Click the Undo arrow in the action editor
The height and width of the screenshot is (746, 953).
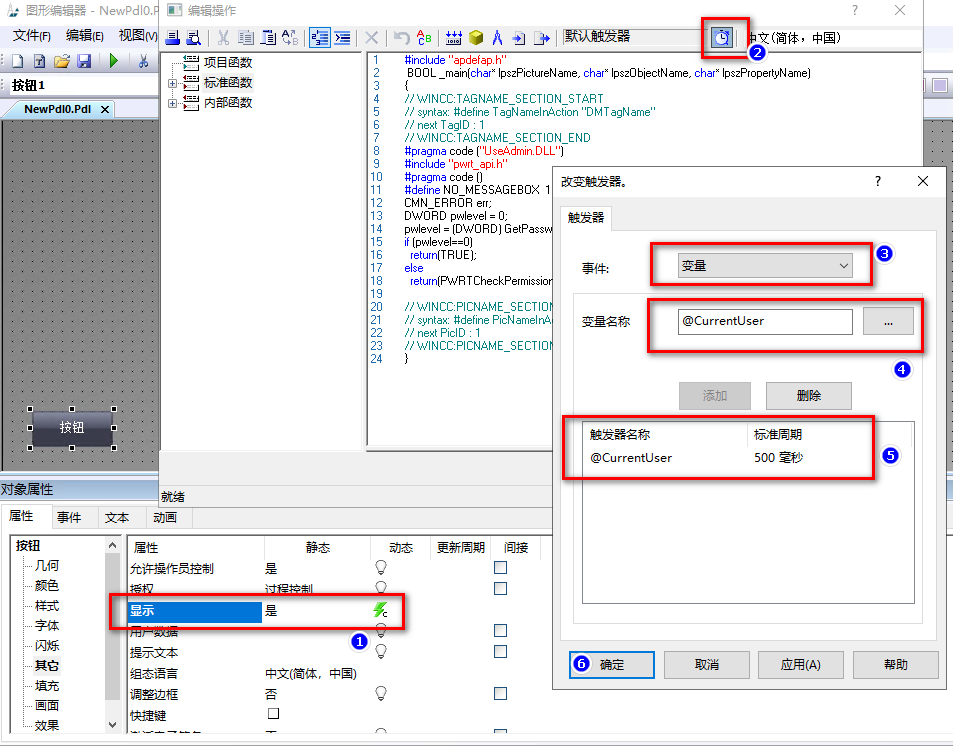coord(401,38)
